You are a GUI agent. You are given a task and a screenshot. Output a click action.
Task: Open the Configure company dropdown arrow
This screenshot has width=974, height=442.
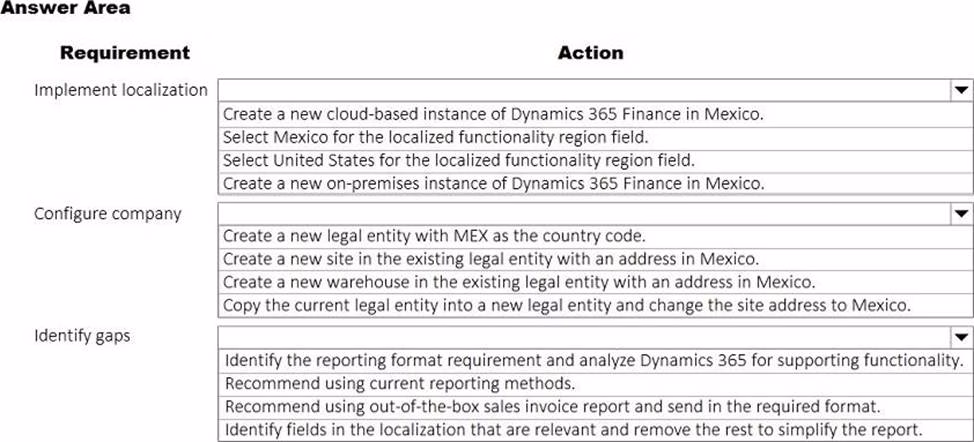pos(960,213)
